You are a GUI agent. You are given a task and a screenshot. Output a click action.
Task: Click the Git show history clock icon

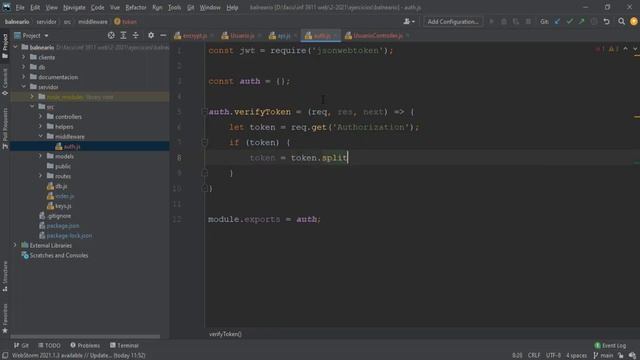tap(594, 22)
